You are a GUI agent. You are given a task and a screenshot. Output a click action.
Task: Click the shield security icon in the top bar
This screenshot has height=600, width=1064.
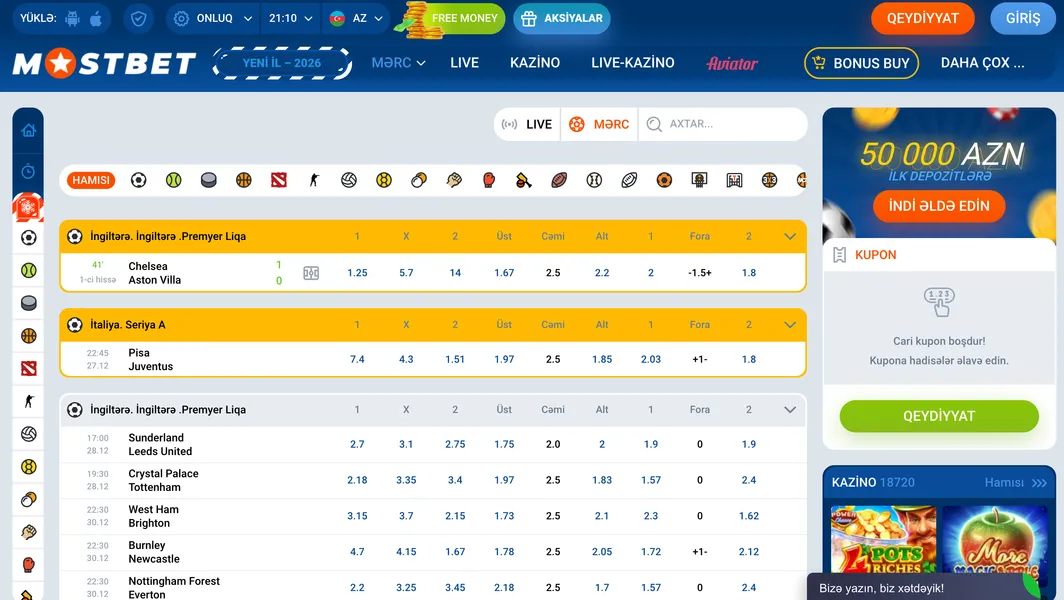coord(139,18)
